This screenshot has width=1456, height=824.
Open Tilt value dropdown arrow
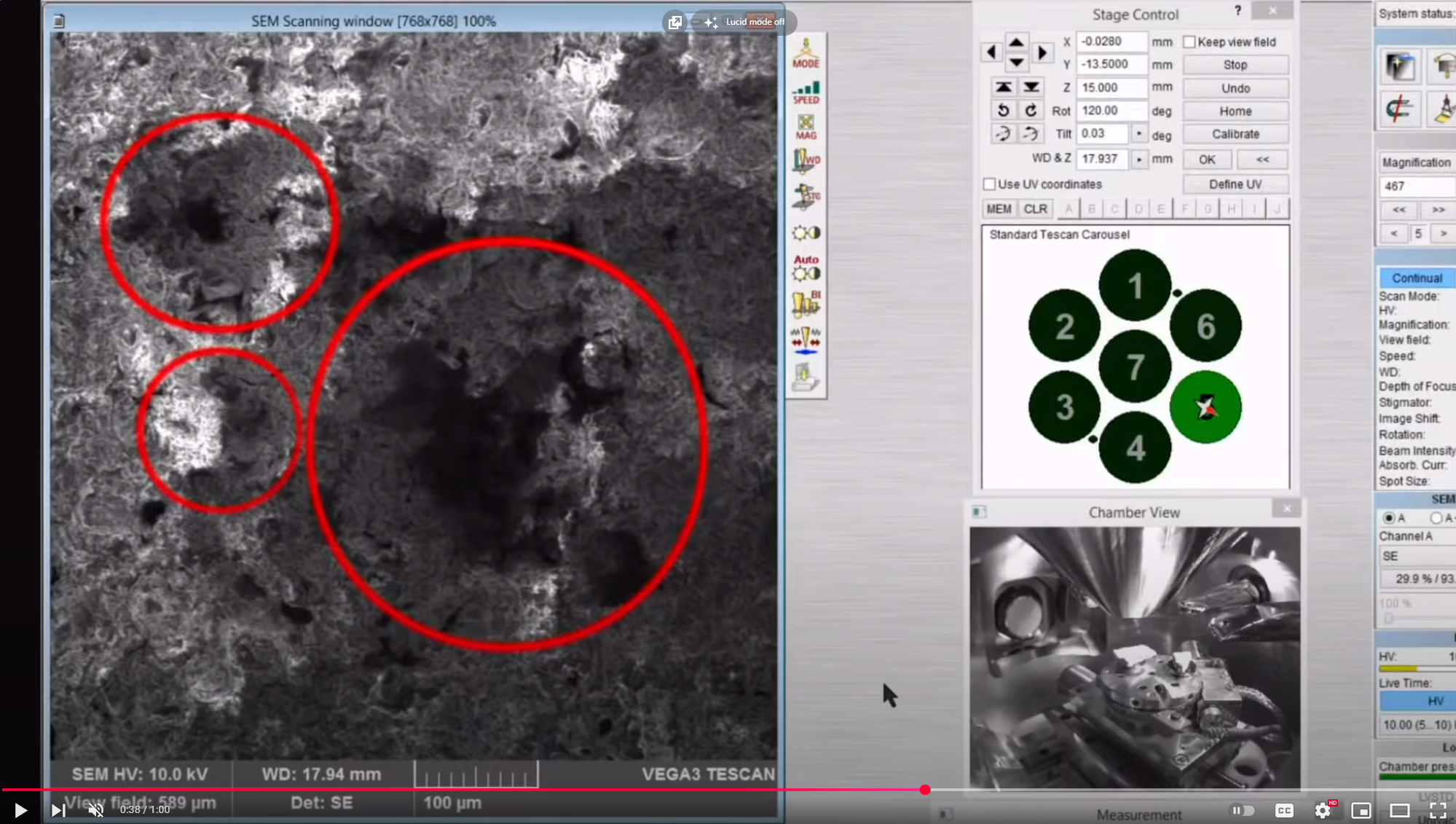point(1139,134)
